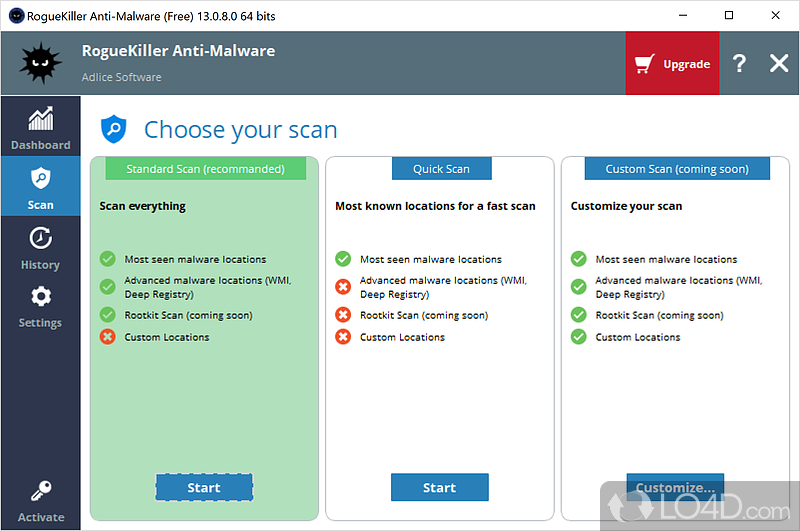Open Customize for Custom Scan
Screen dimensions: 800x531
coord(675,487)
